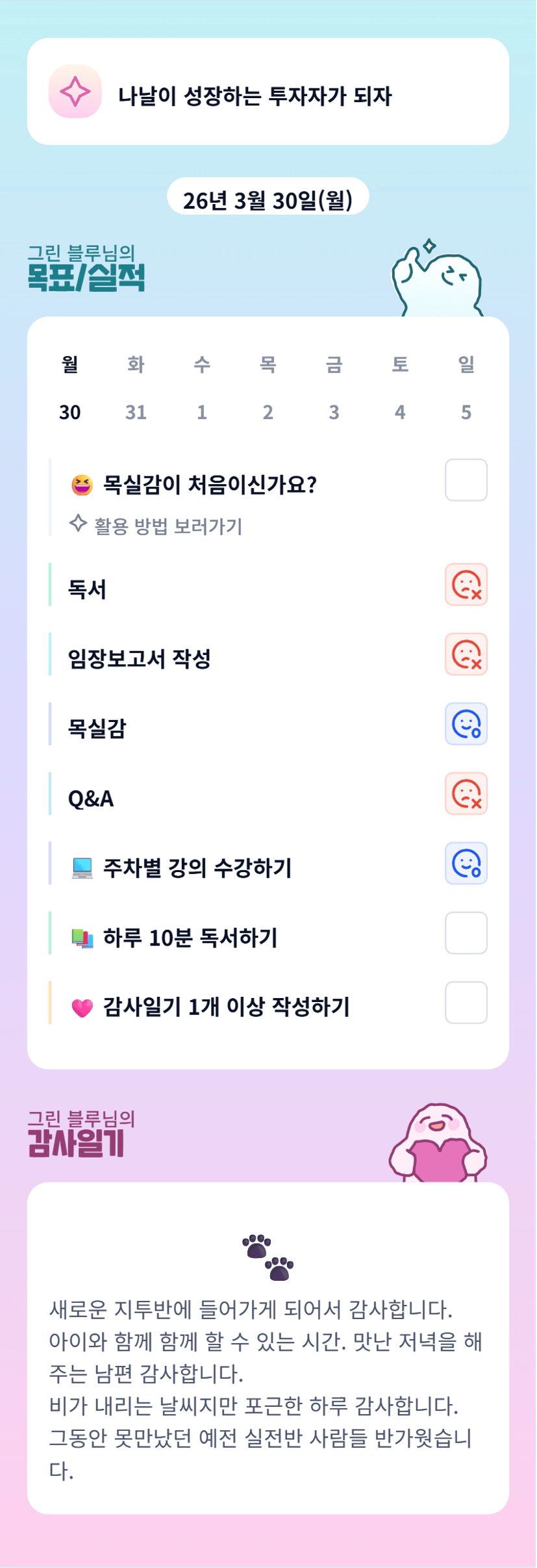Toggle the red failed face for Q&A
Image resolution: width=537 pixels, height=1568 pixels.
pos(466,793)
